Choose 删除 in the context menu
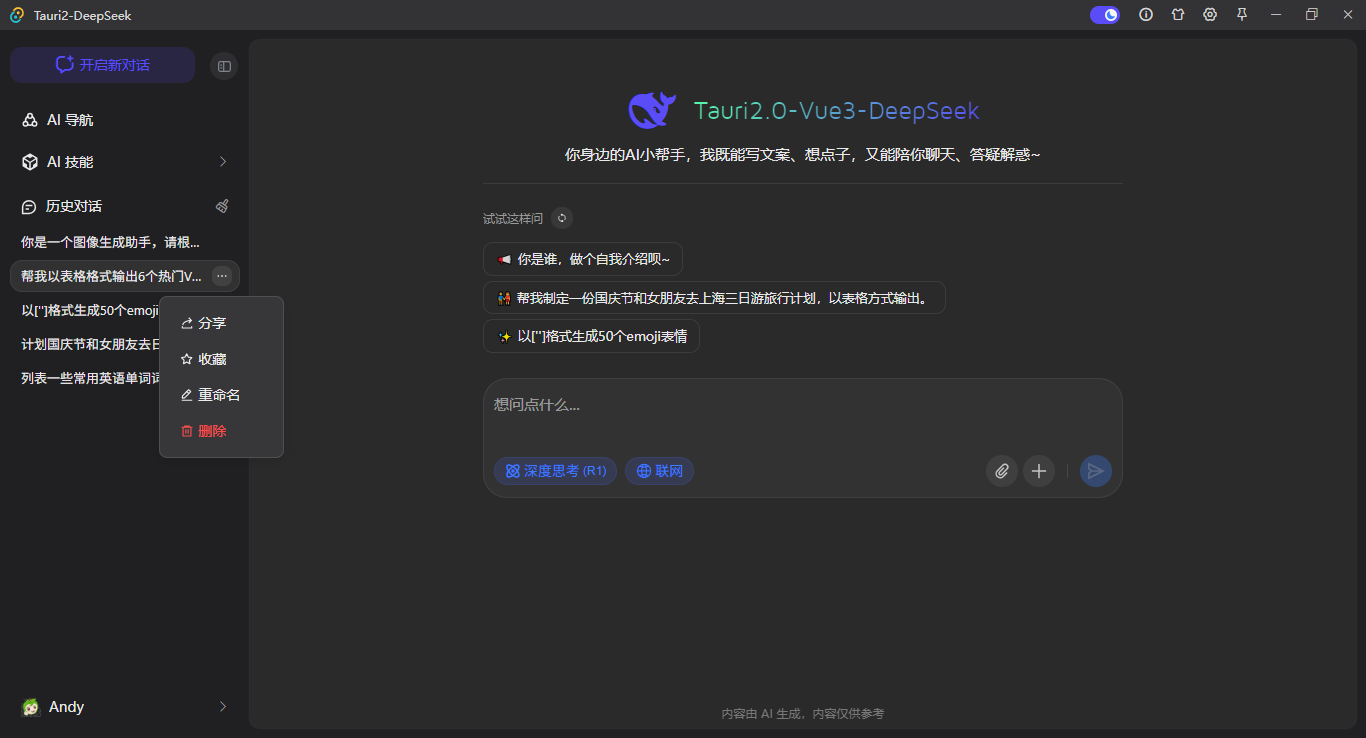 coord(212,431)
